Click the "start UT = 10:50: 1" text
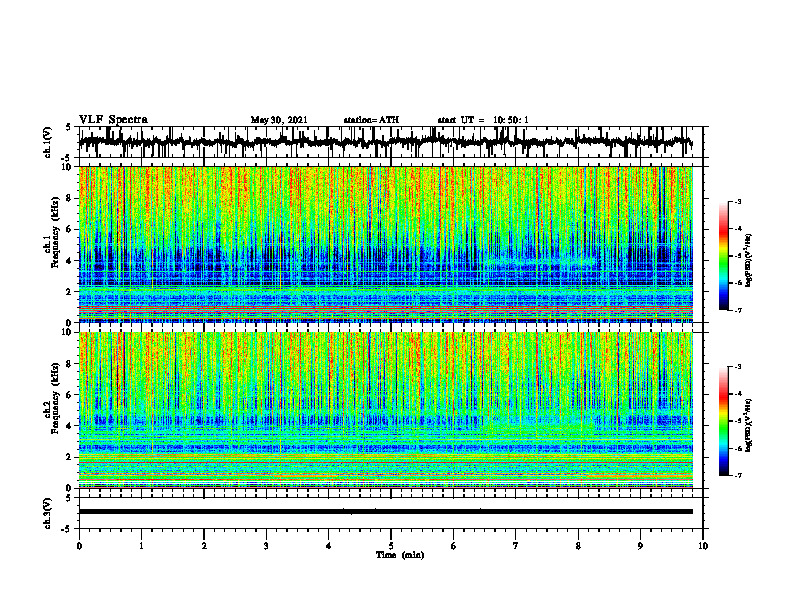Viewport: 792px width, 612px height. coord(483,120)
